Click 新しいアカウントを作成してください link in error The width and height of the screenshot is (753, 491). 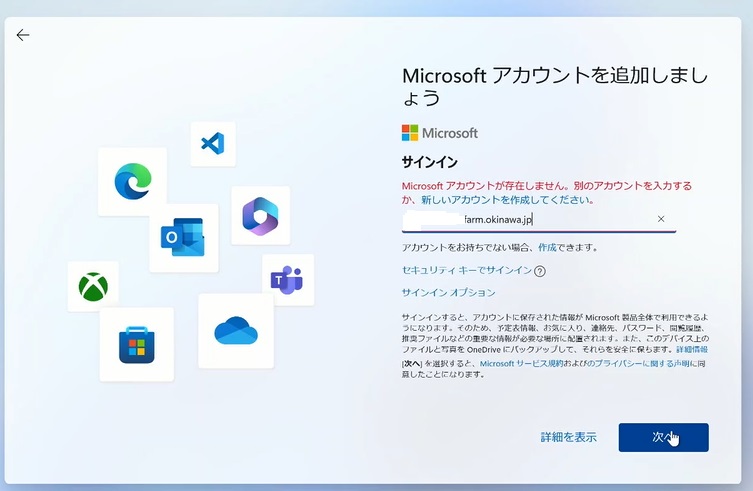[x=507, y=200]
